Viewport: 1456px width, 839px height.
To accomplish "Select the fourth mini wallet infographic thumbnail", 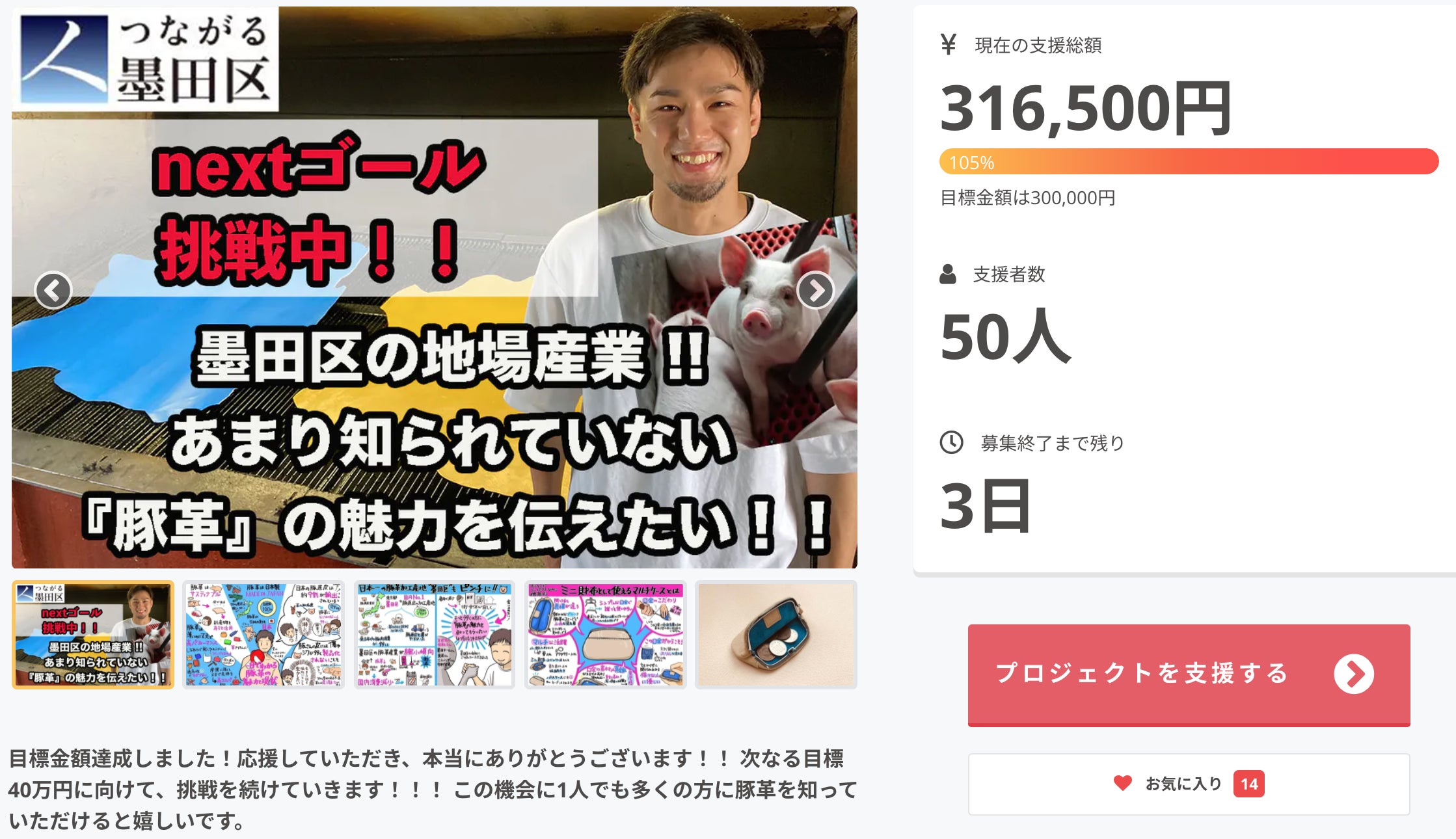I will click(x=606, y=635).
